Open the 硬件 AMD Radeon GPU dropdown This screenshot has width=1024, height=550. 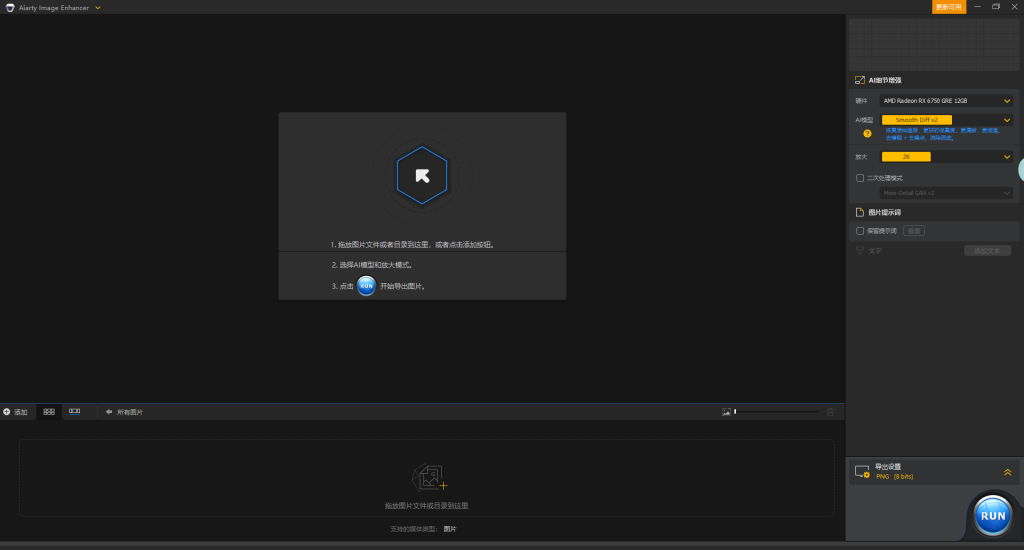point(945,101)
